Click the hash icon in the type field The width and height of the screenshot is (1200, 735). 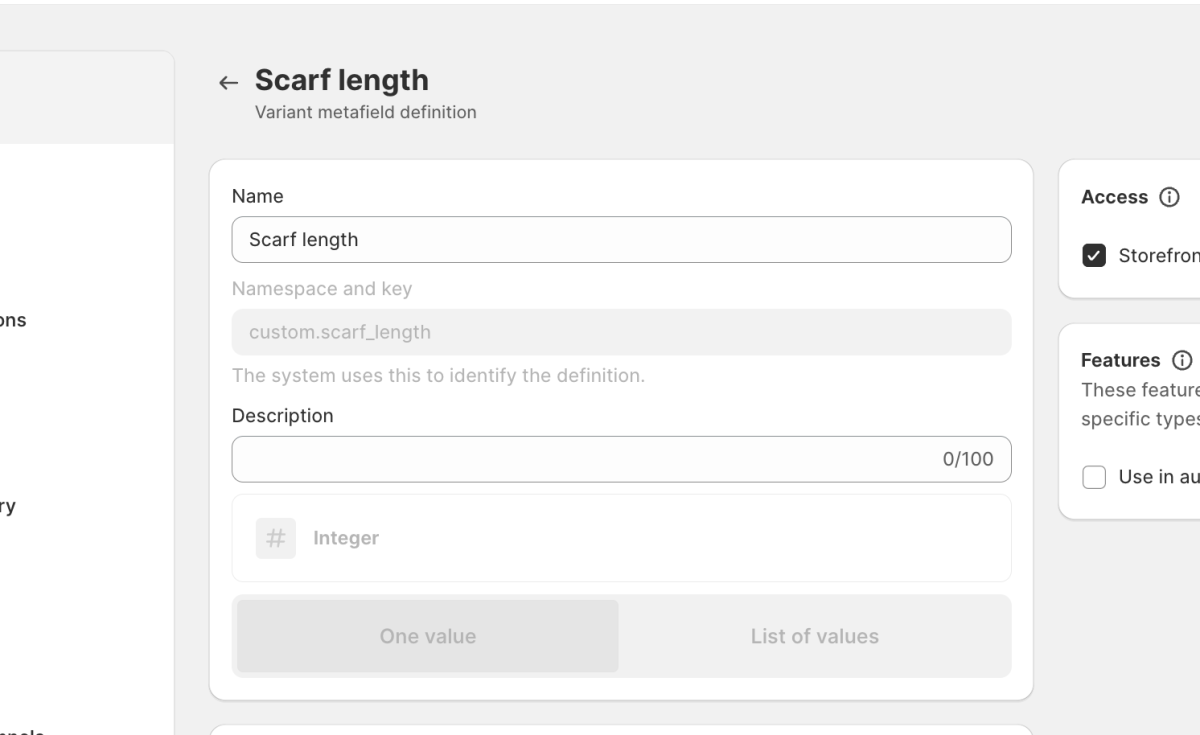[x=276, y=538]
